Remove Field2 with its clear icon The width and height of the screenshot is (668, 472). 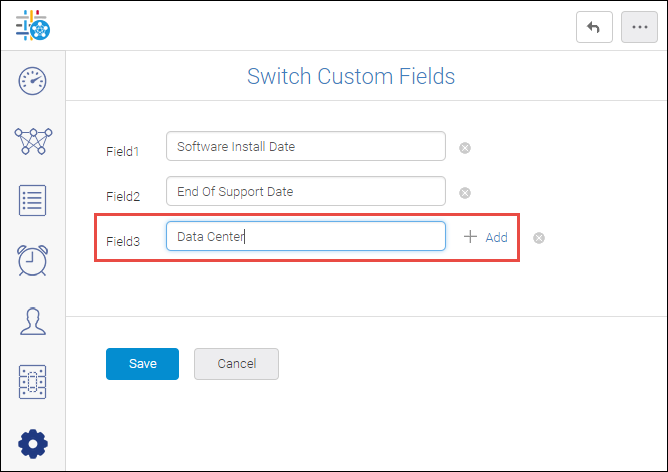pos(465,193)
